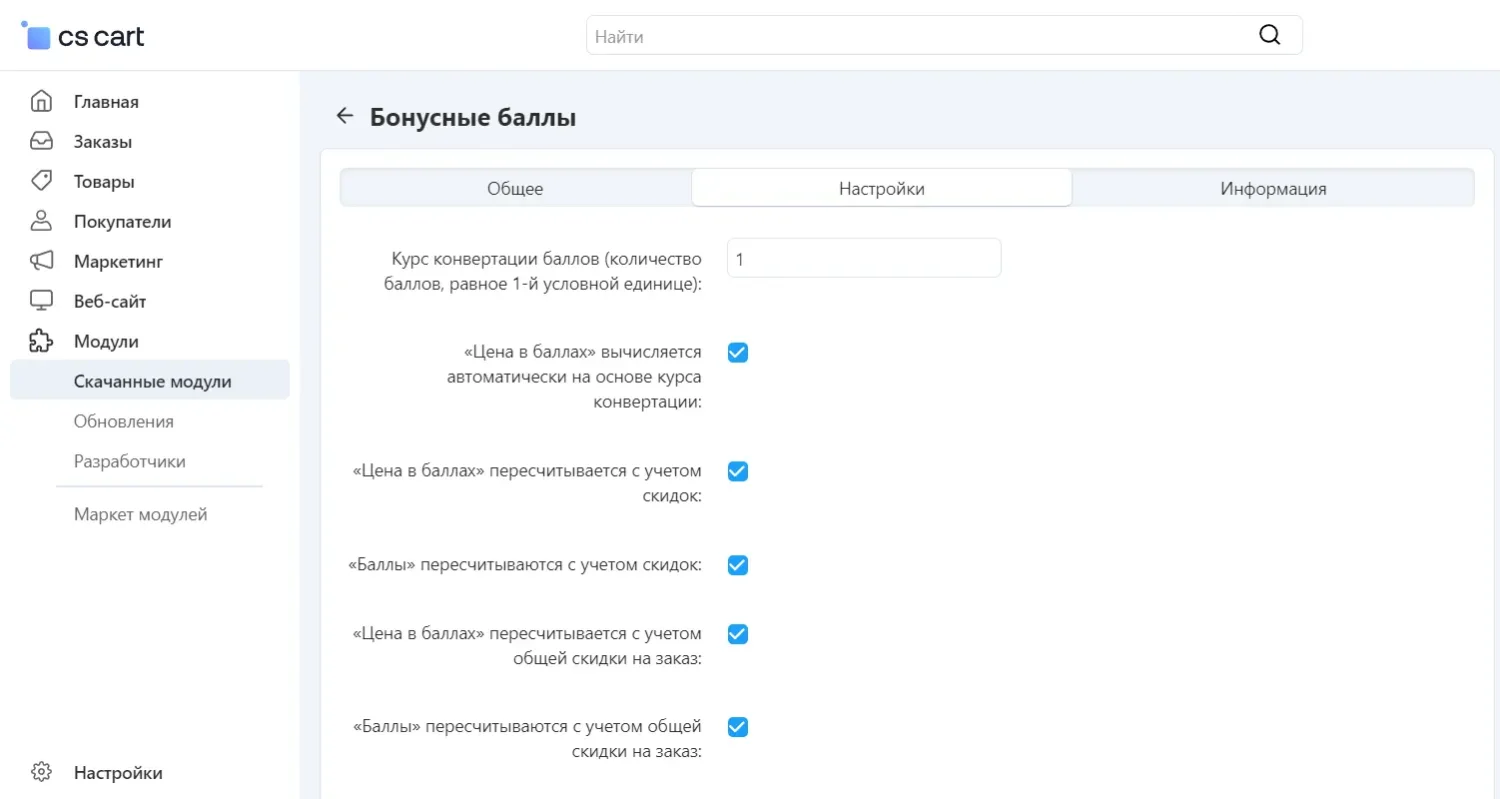Select Скачанные модули submenu item

pos(150,381)
